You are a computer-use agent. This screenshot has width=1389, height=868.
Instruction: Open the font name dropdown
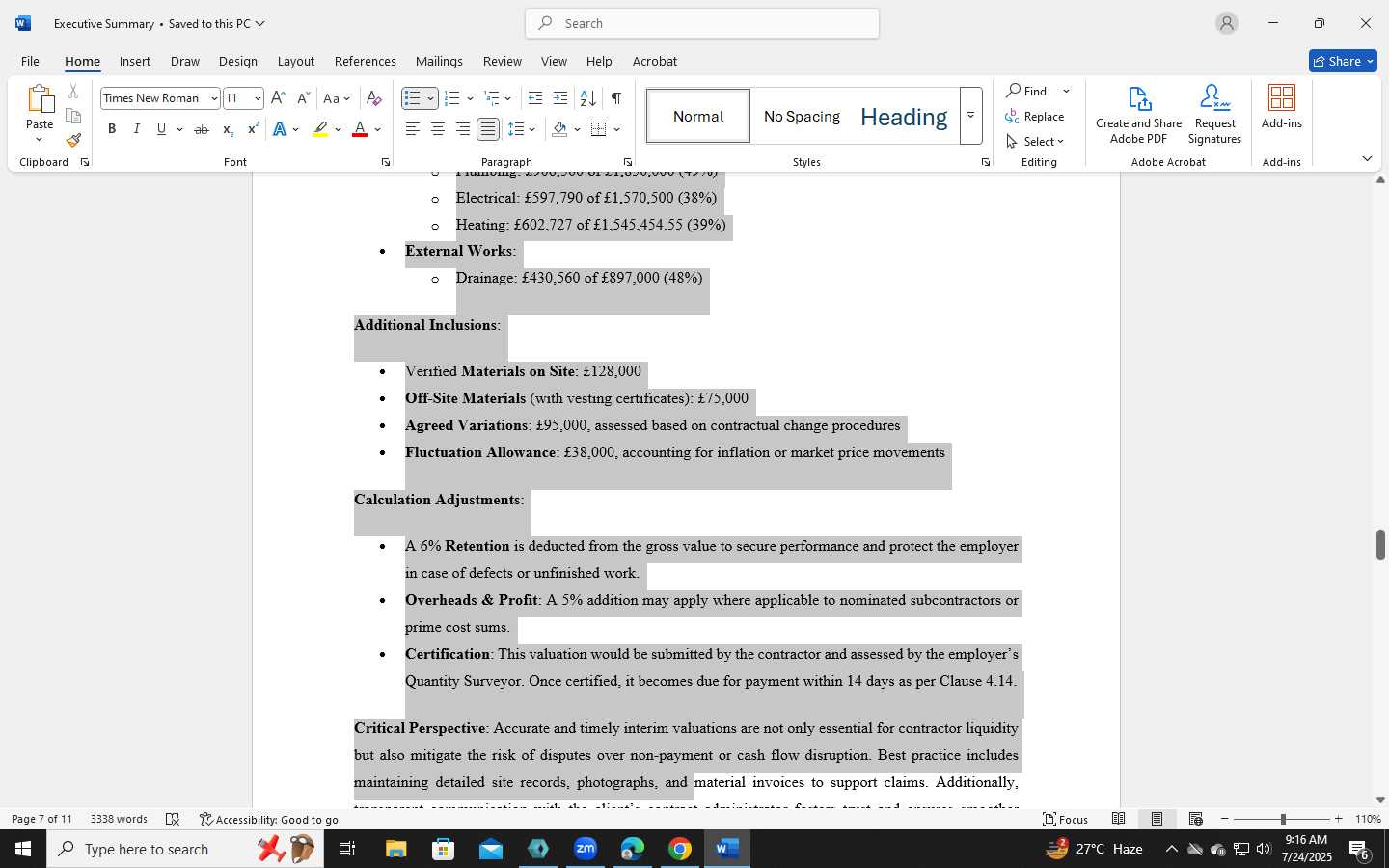[214, 98]
